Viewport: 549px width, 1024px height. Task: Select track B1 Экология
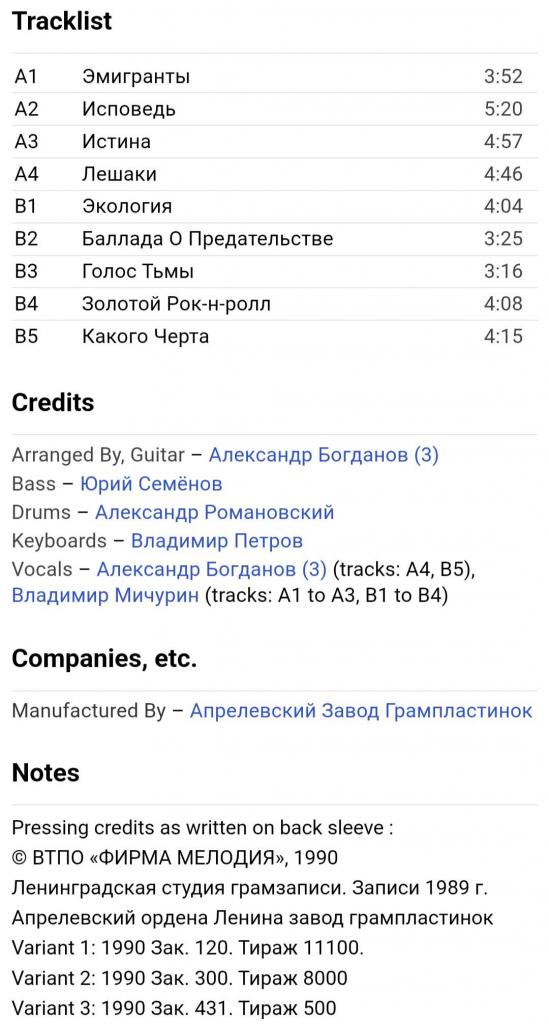(x=275, y=206)
